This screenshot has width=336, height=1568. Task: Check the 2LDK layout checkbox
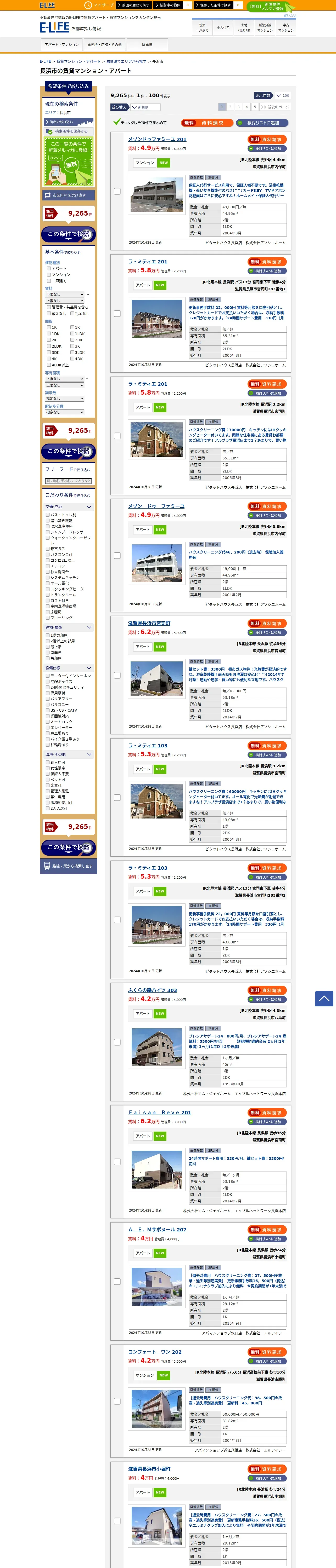click(49, 346)
